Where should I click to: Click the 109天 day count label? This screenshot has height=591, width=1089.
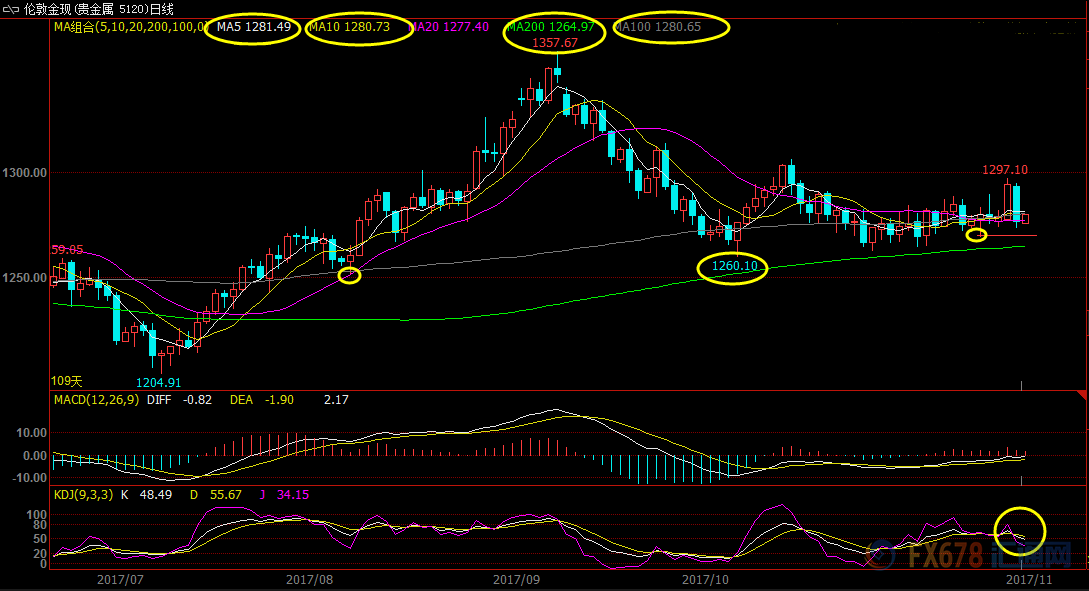pyautogui.click(x=67, y=381)
